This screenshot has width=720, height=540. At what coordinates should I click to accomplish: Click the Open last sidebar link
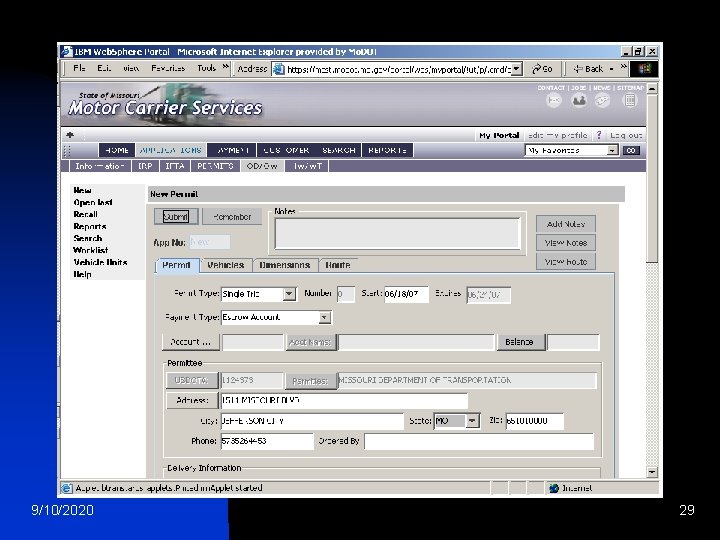click(x=93, y=202)
